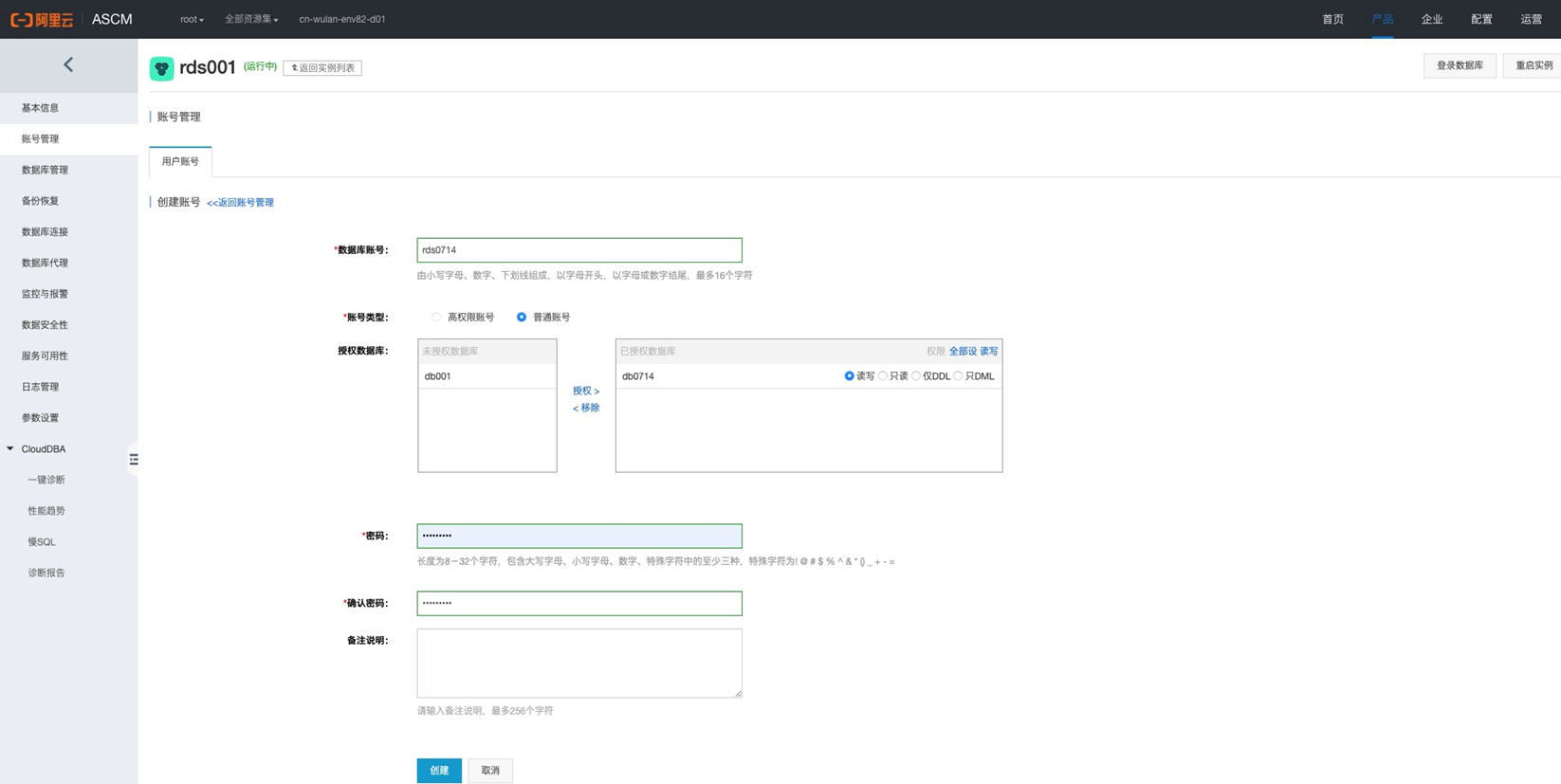This screenshot has height=784, width=1561.
Task: Focus the 数据库账号 input field
Action: [x=579, y=250]
